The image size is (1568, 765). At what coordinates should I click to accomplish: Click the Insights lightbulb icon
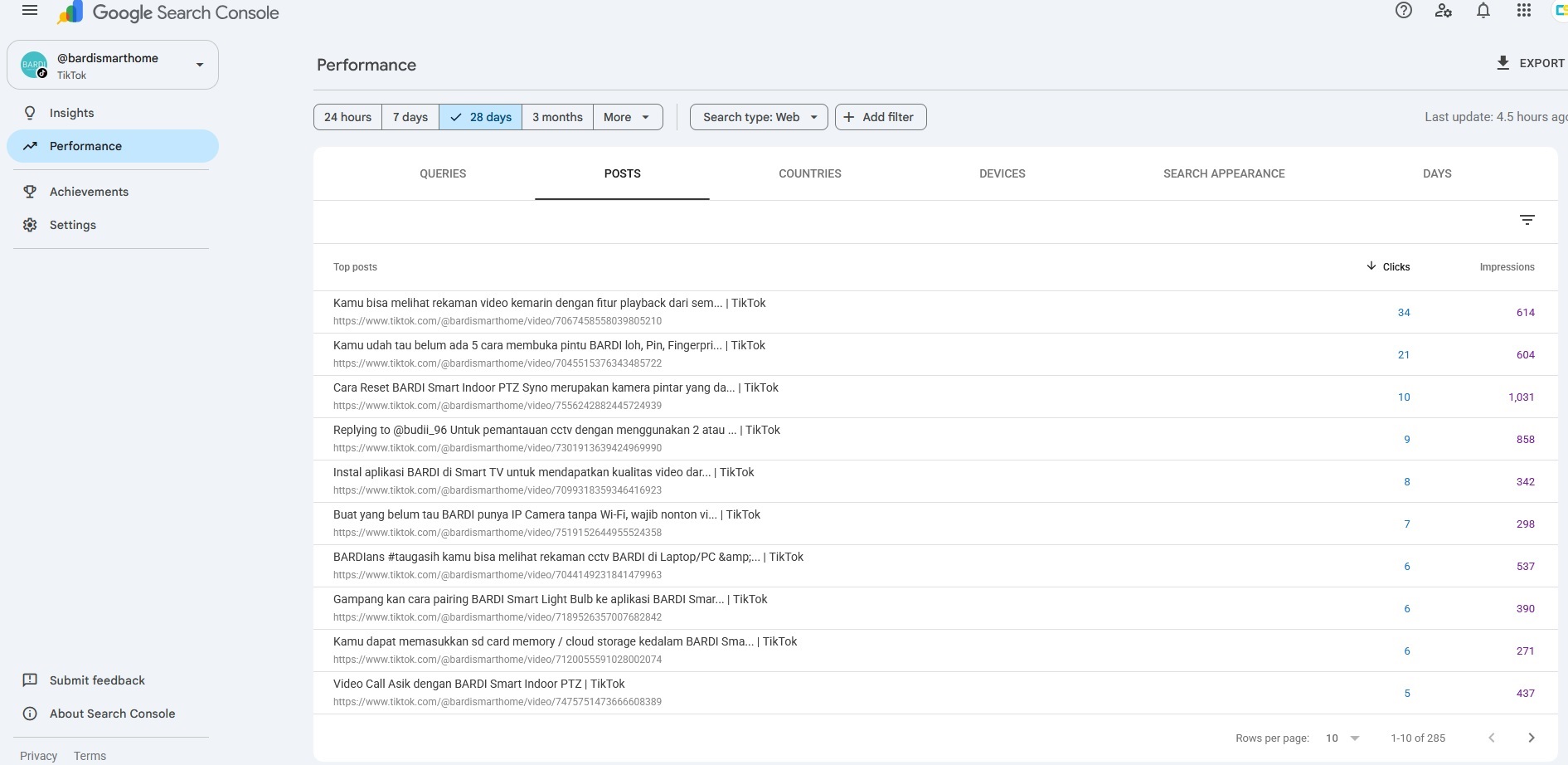30,113
